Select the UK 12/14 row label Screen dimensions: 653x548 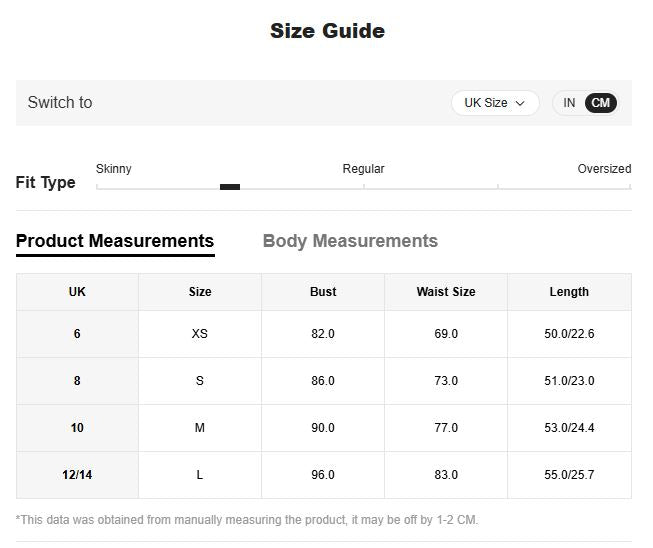pos(77,475)
